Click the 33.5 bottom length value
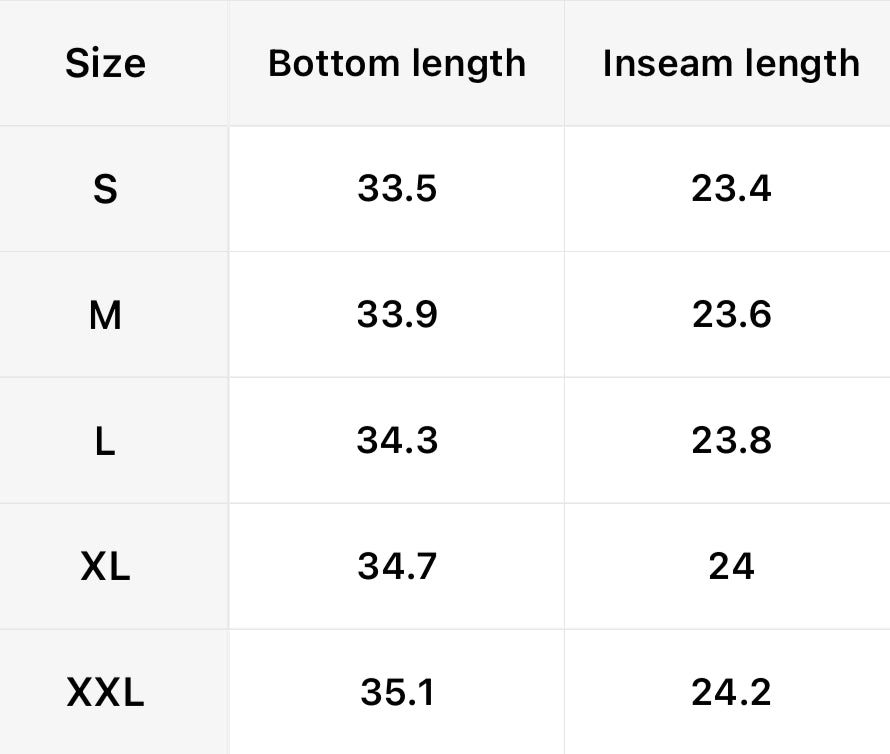This screenshot has height=754, width=890. point(397,189)
